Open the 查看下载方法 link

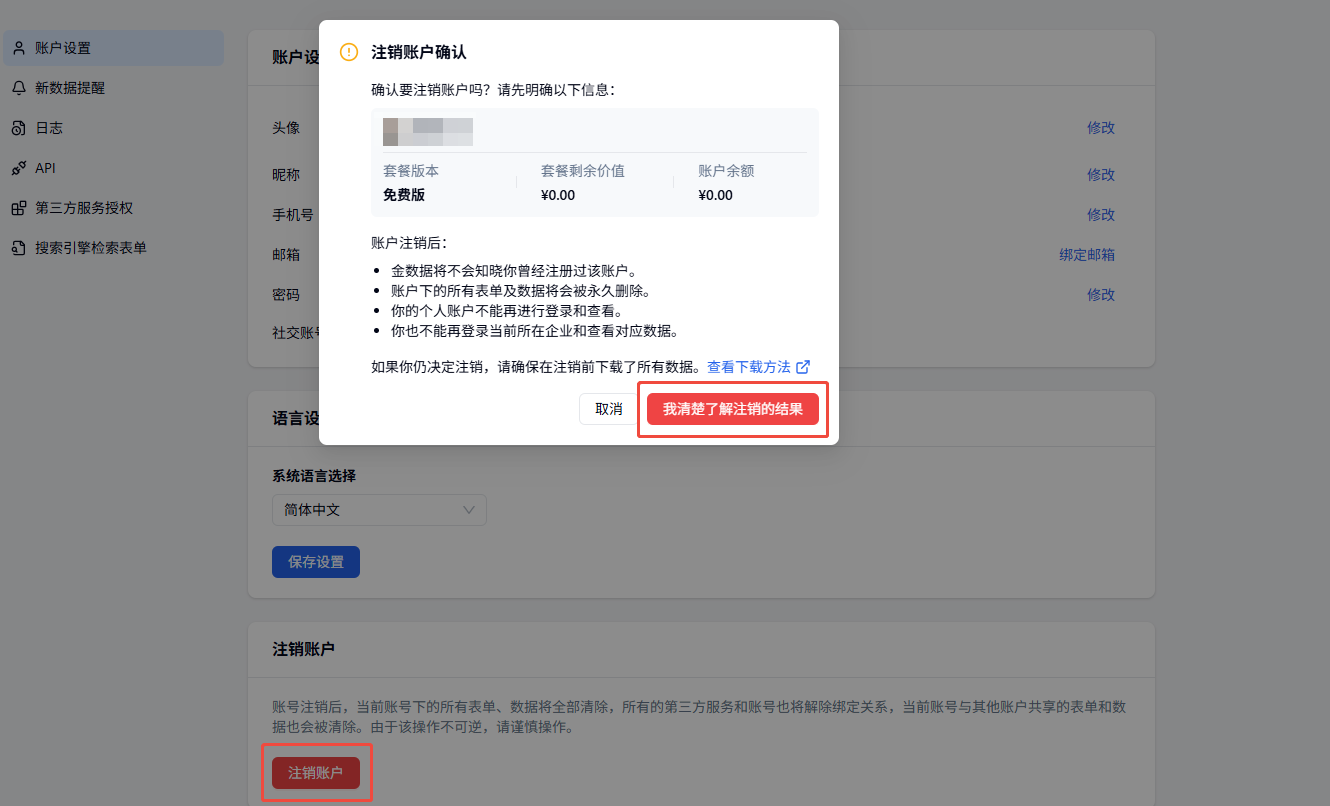[x=748, y=367]
